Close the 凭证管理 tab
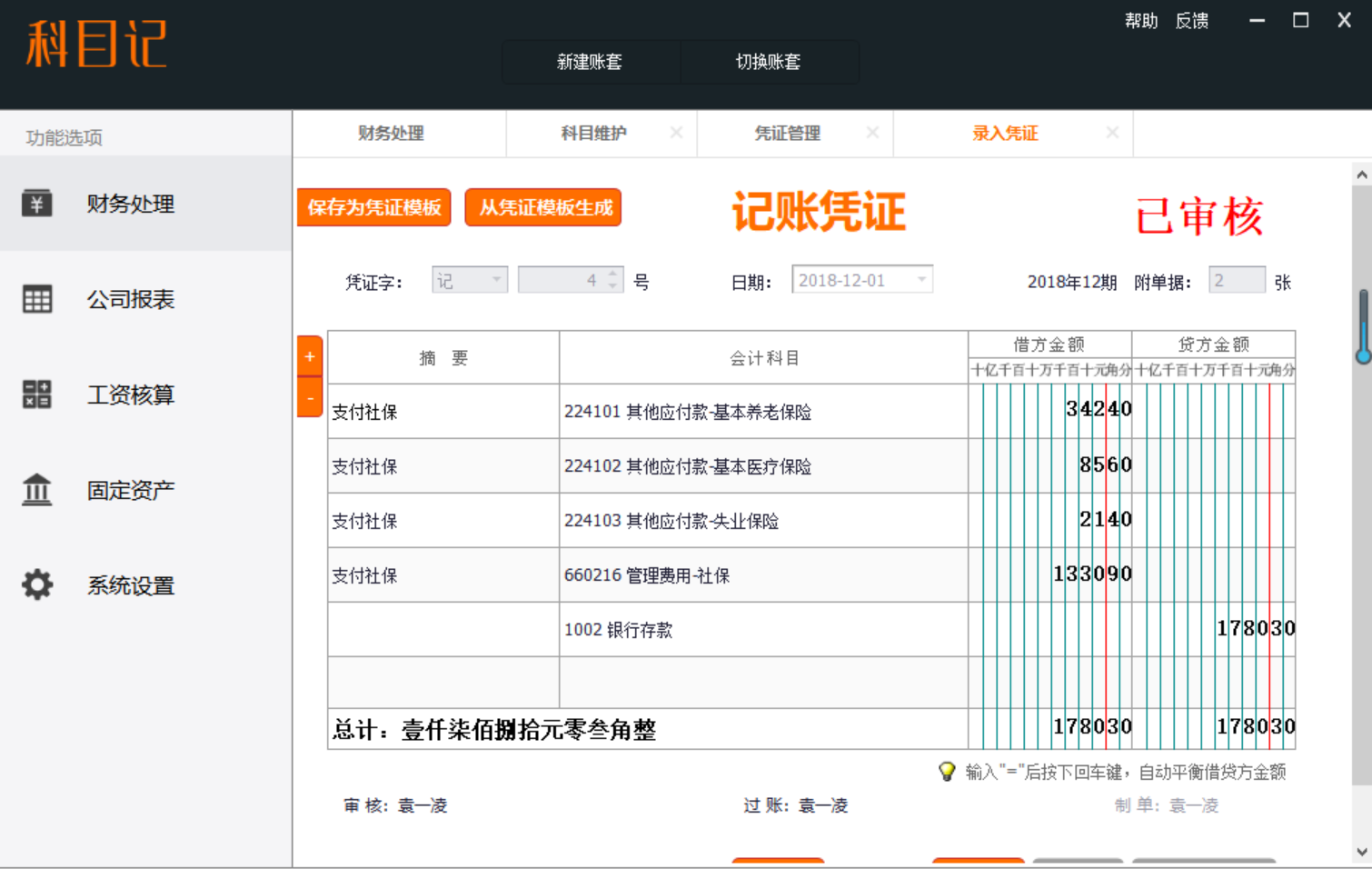Image resolution: width=1372 pixels, height=869 pixels. tap(872, 133)
